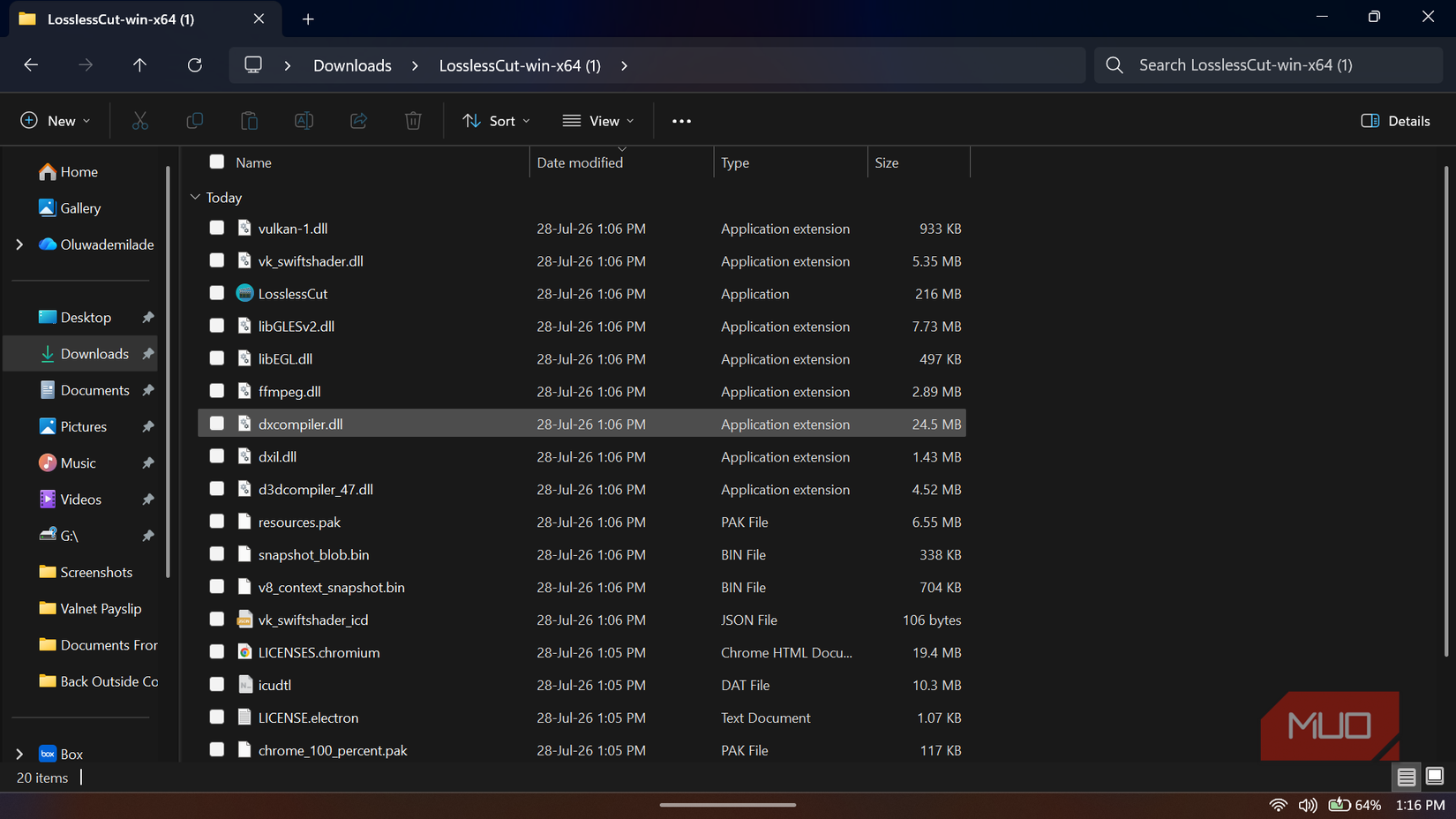The width and height of the screenshot is (1456, 819).
Task: Click the pin icon next to Music
Action: coord(148,463)
